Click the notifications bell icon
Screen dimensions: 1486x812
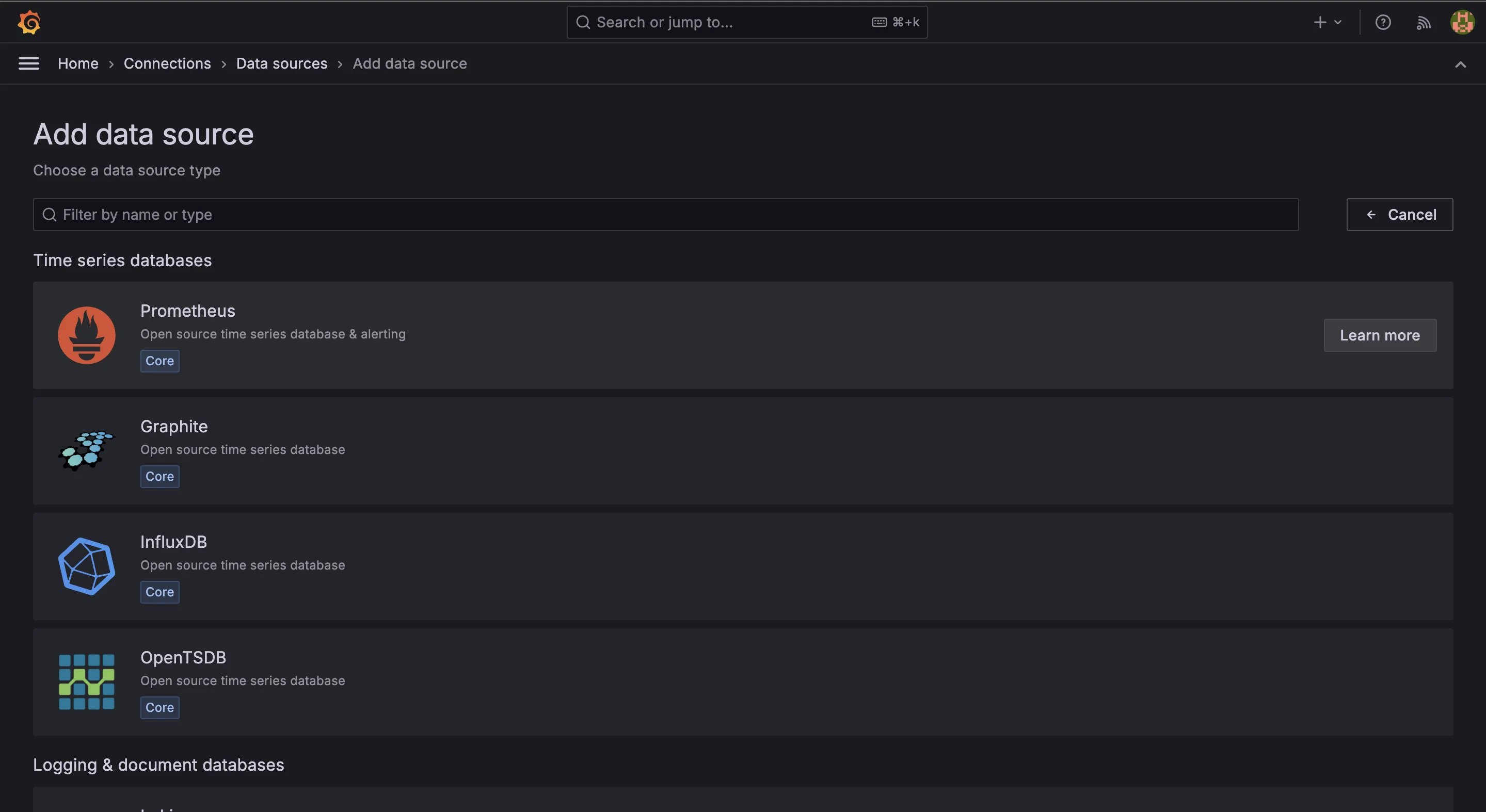(1422, 22)
